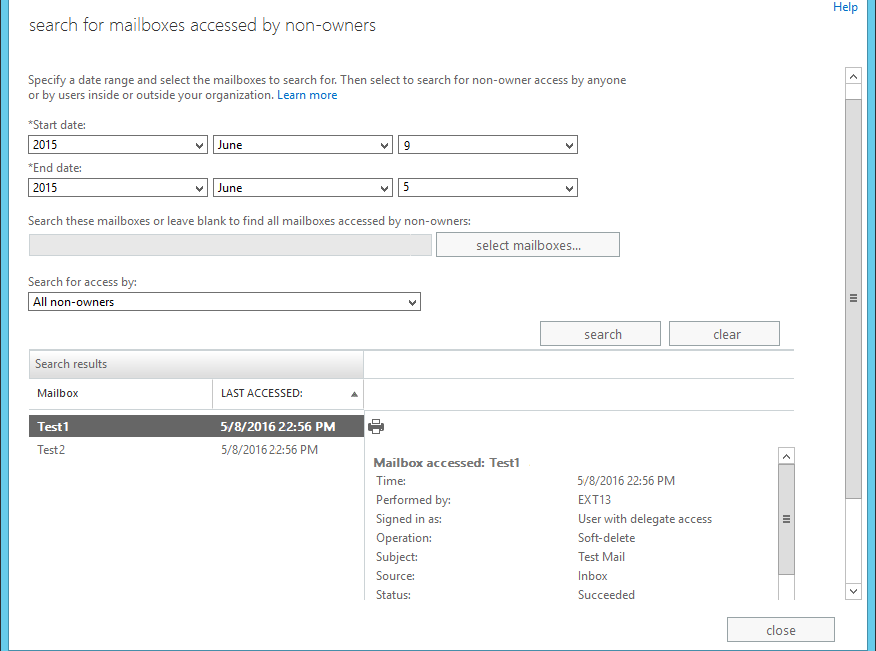Screen dimensions: 876x651
Task: Print the Test1 mailbox access details
Action: (376, 427)
